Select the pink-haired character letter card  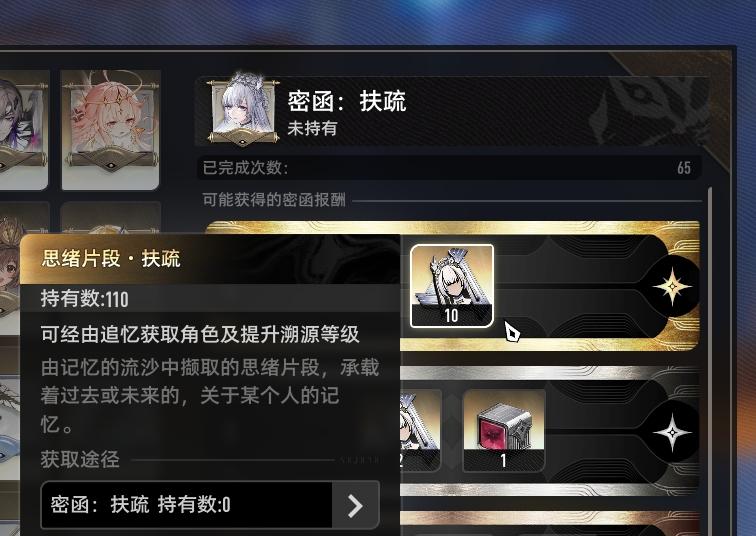coord(111,130)
